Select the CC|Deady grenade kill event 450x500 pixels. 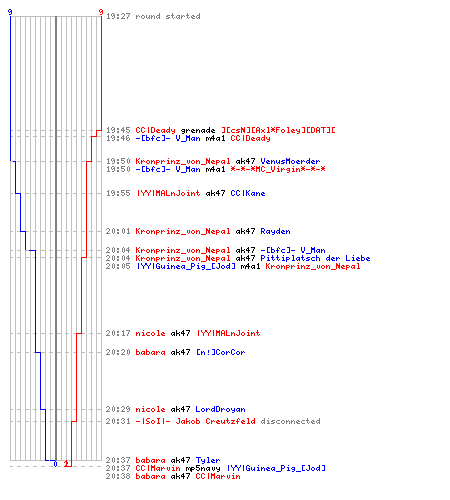(x=221, y=130)
